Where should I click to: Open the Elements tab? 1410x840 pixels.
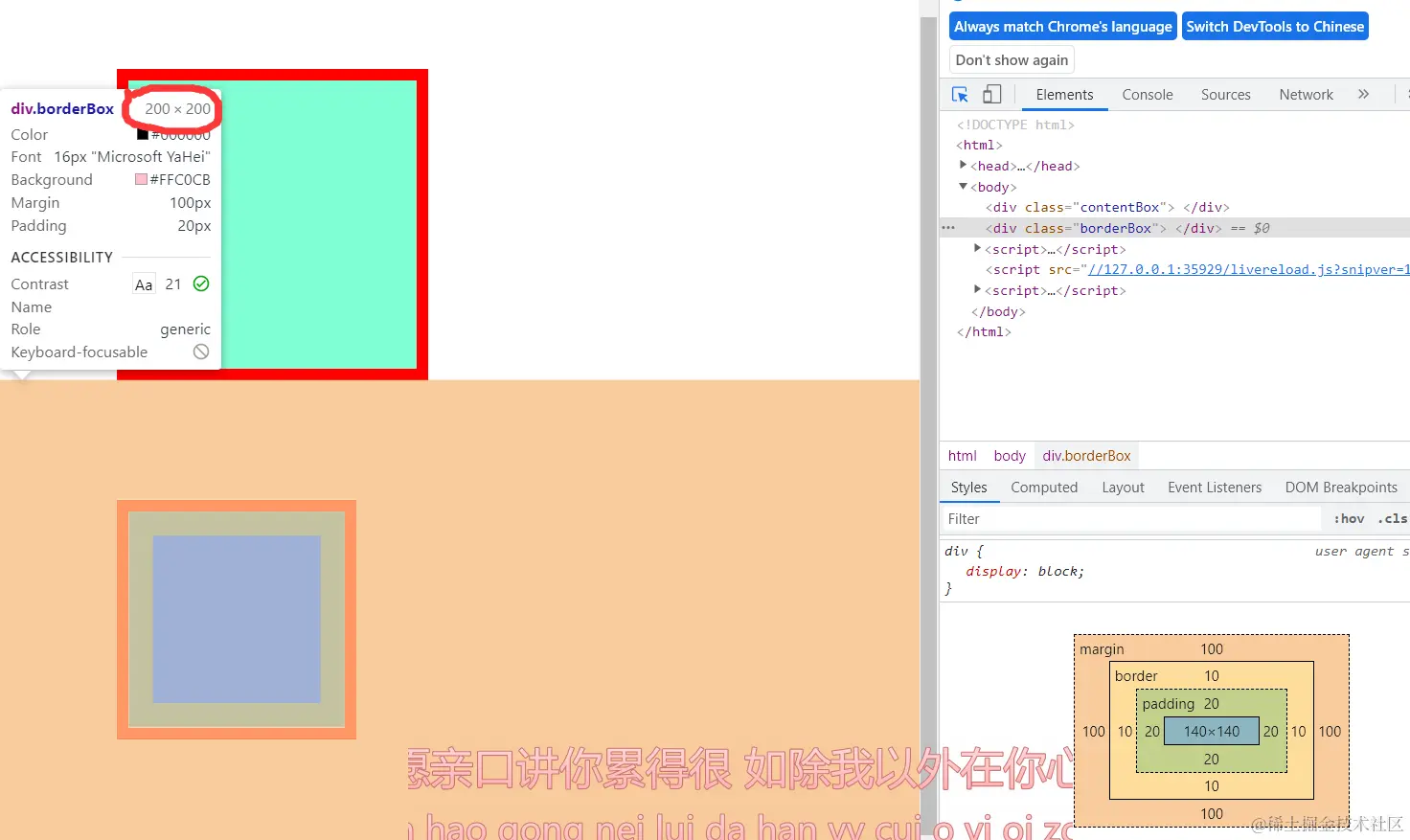coord(1064,95)
